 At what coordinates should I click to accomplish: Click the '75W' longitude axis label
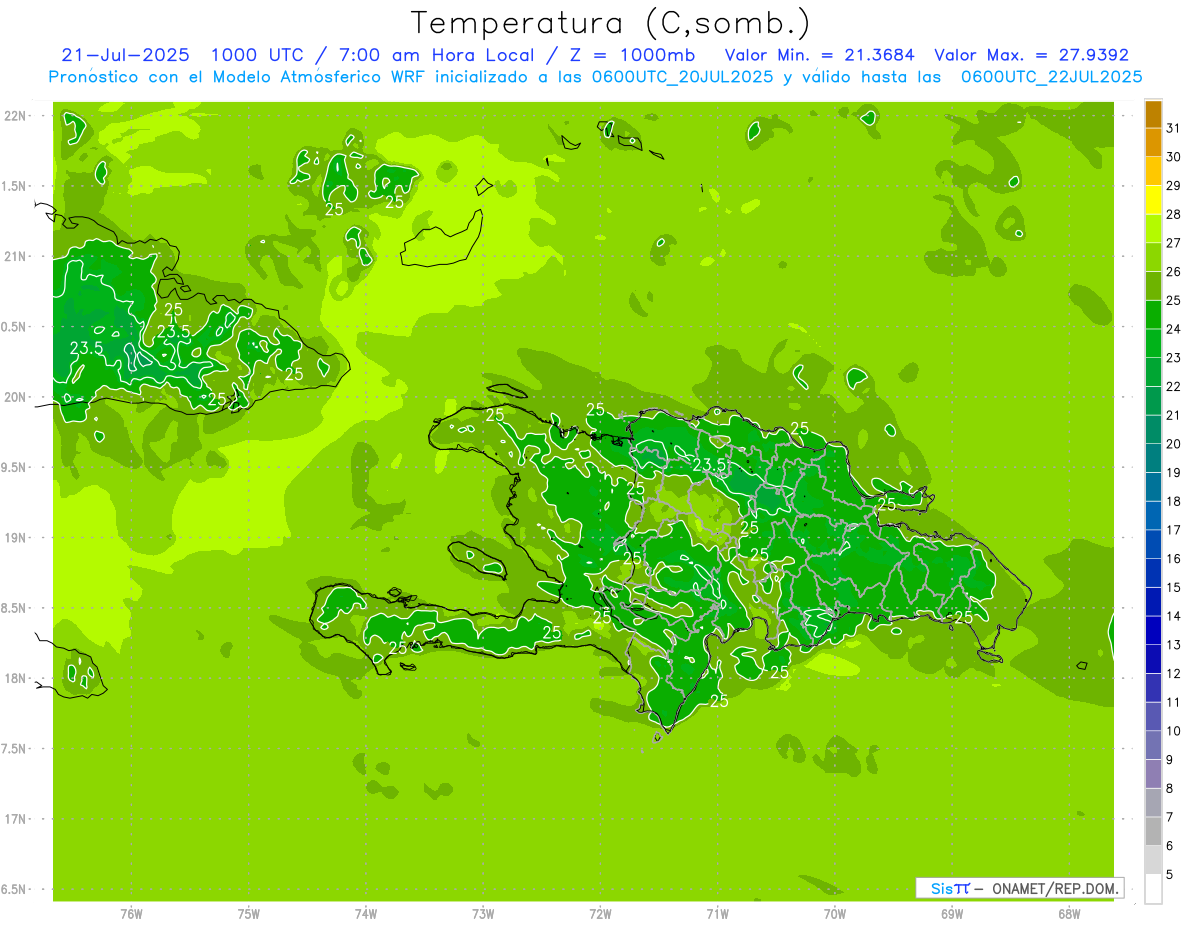(x=248, y=914)
